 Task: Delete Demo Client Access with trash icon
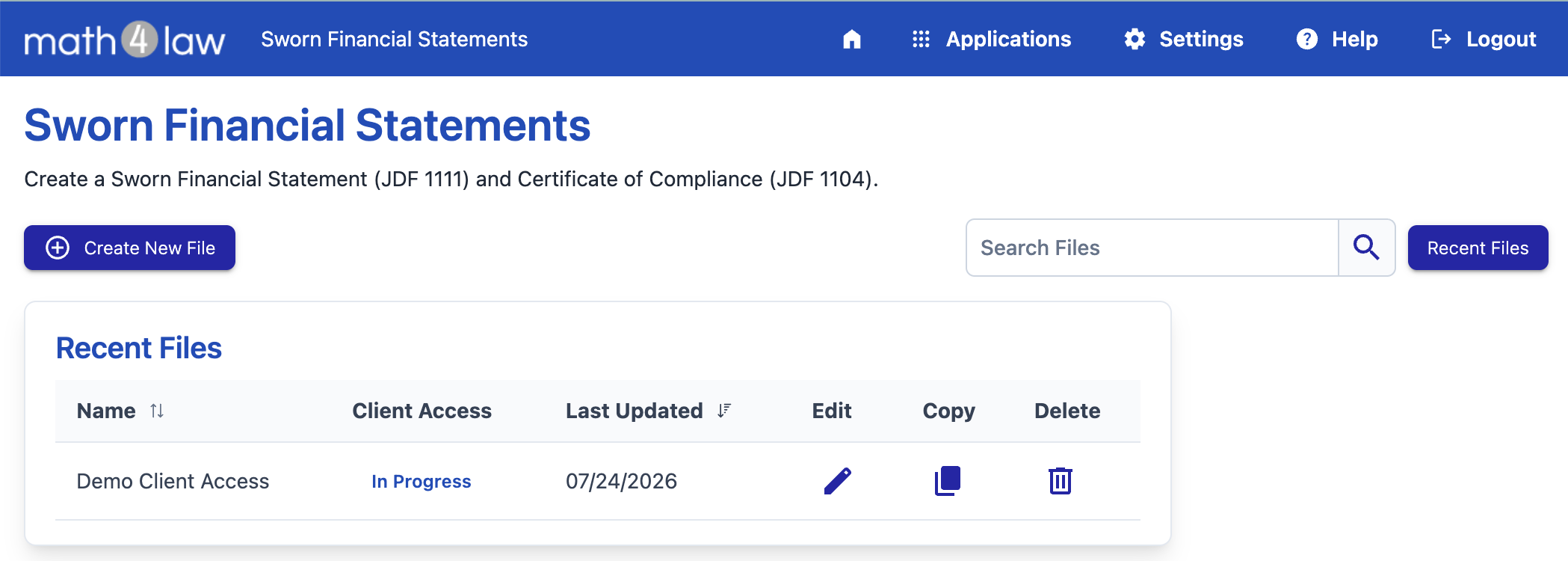[1060, 481]
